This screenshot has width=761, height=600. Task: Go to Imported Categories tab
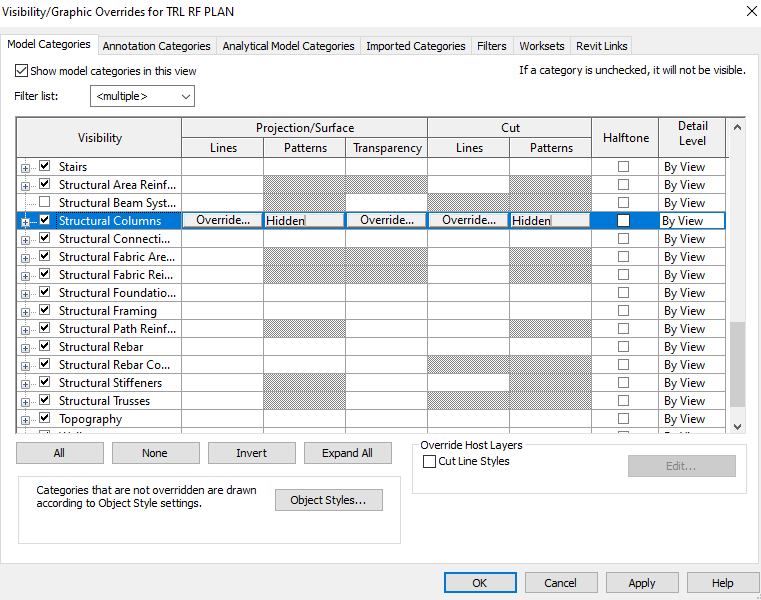[x=415, y=46]
